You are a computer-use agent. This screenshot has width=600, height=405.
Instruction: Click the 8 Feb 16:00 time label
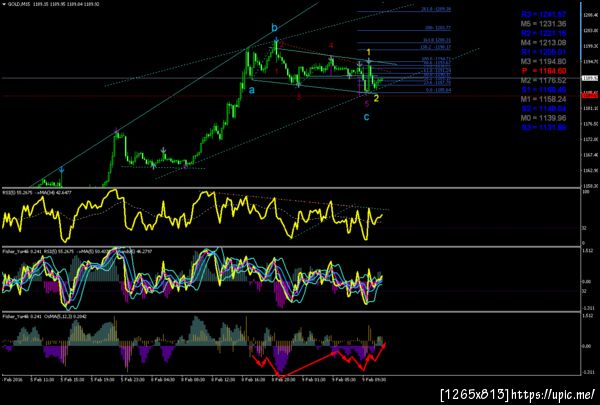point(253,380)
